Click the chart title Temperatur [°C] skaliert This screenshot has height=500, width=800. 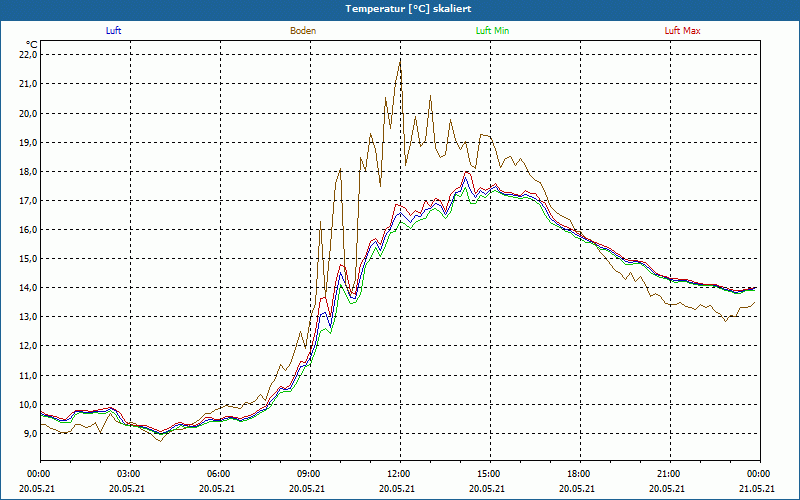408,9
